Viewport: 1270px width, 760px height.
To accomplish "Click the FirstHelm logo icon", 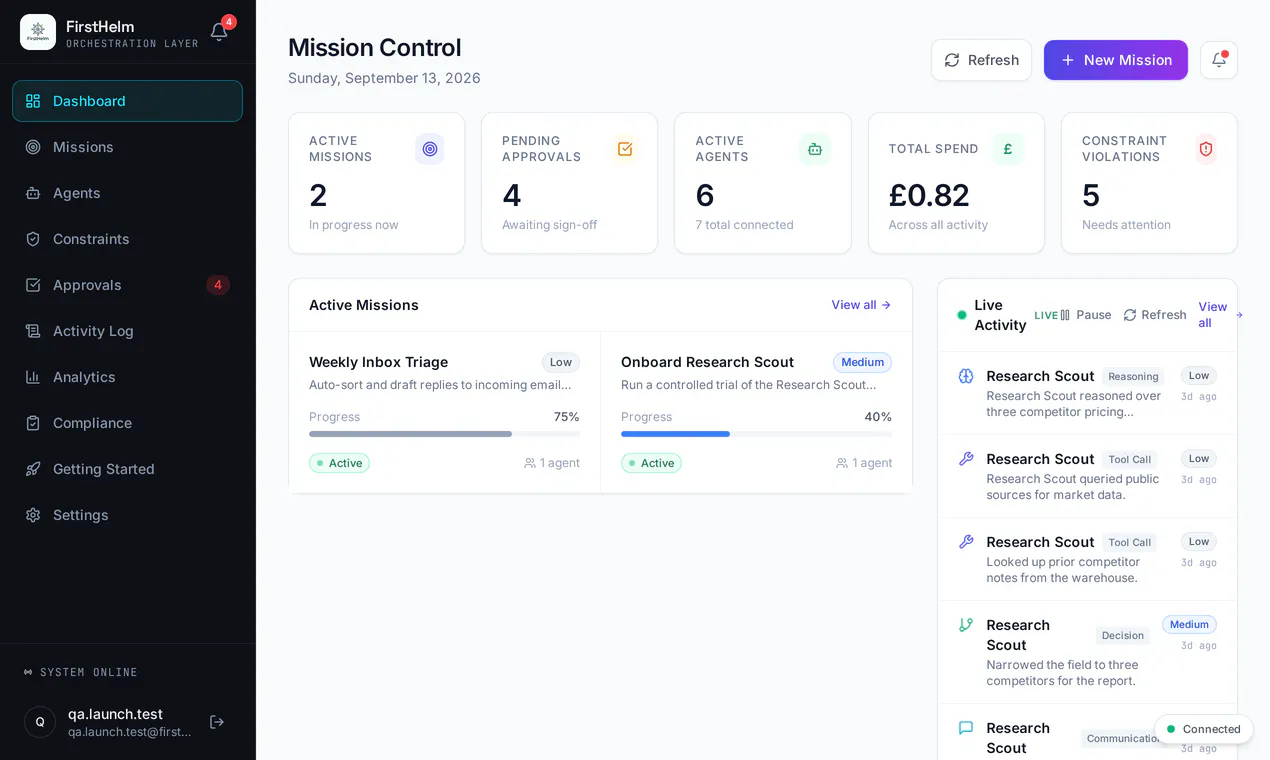I will [x=38, y=32].
